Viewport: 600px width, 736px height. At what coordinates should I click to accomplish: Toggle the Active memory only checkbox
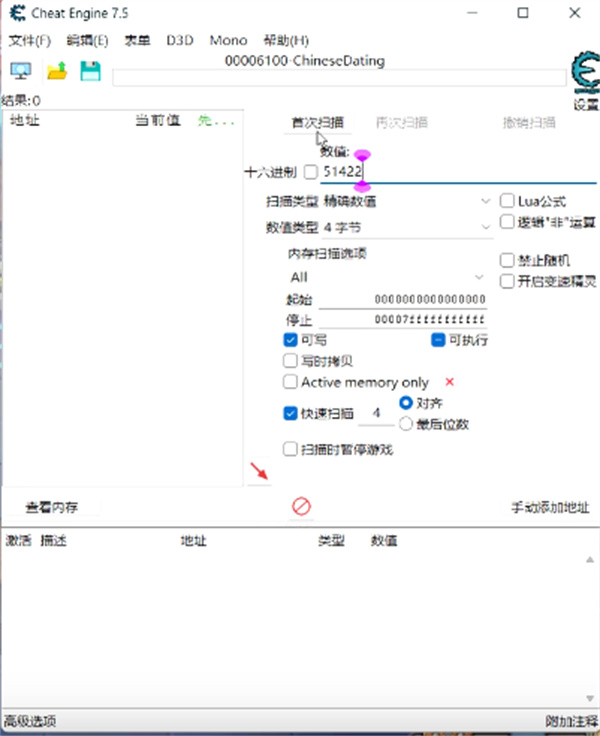coord(291,382)
